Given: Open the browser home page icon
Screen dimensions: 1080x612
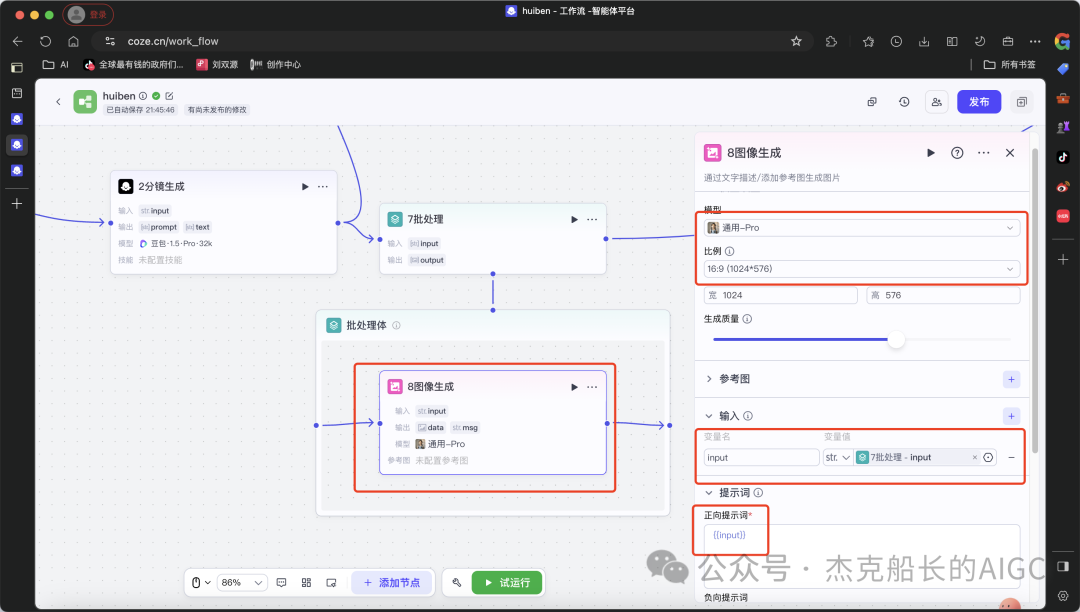Looking at the screenshot, I should pyautogui.click(x=74, y=41).
